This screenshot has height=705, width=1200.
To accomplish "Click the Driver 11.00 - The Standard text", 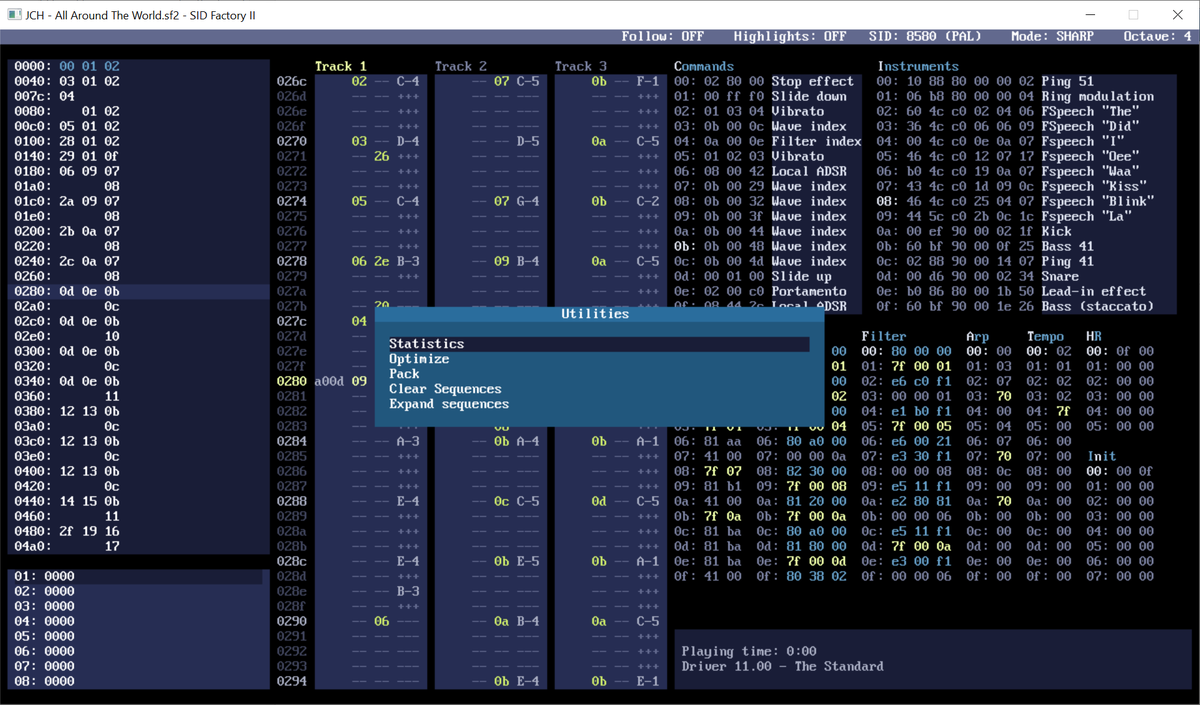I will coord(783,666).
